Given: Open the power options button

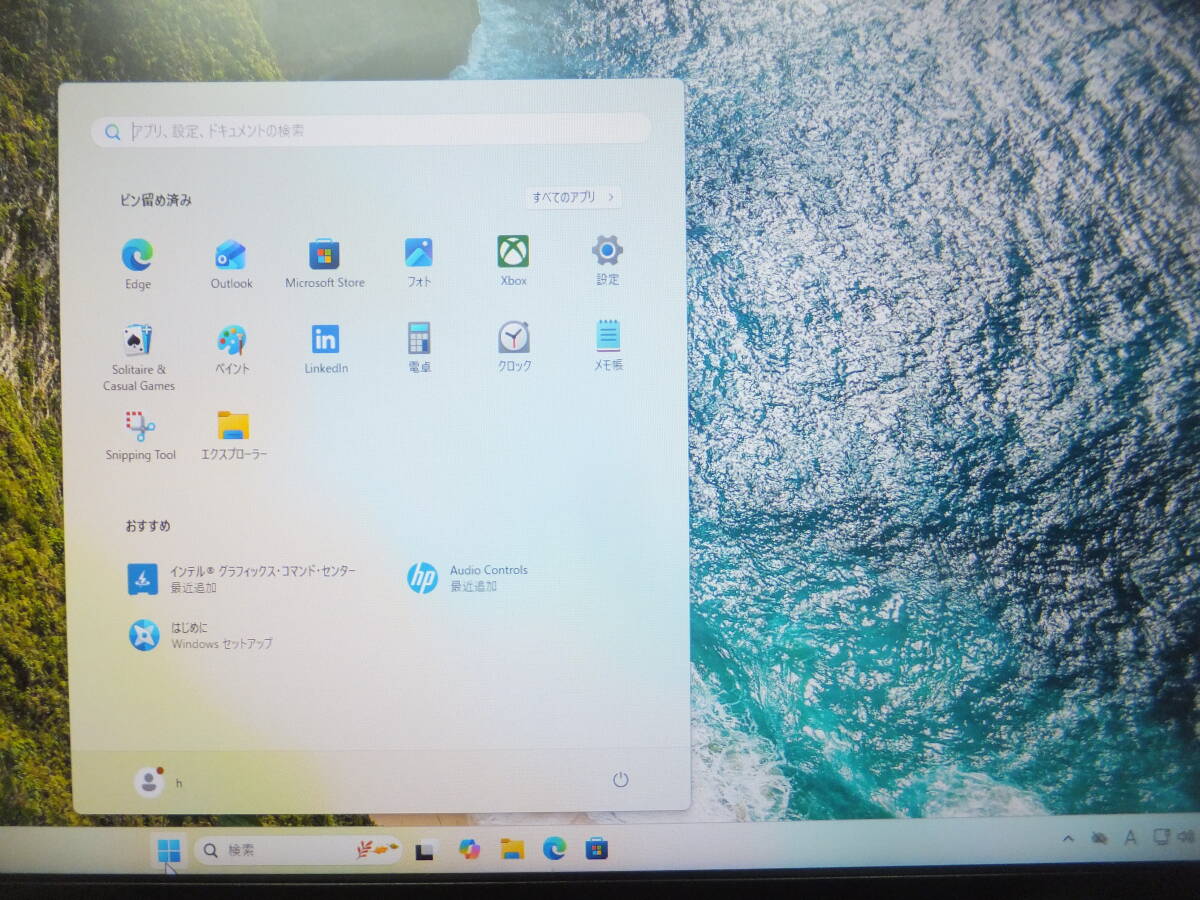Looking at the screenshot, I should pyautogui.click(x=620, y=779).
